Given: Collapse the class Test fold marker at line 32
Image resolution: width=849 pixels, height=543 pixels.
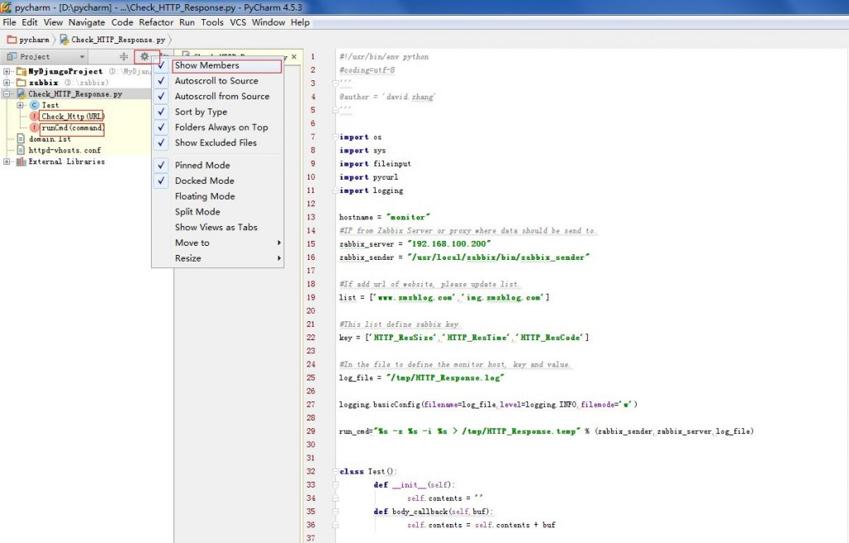Looking at the screenshot, I should (335, 472).
